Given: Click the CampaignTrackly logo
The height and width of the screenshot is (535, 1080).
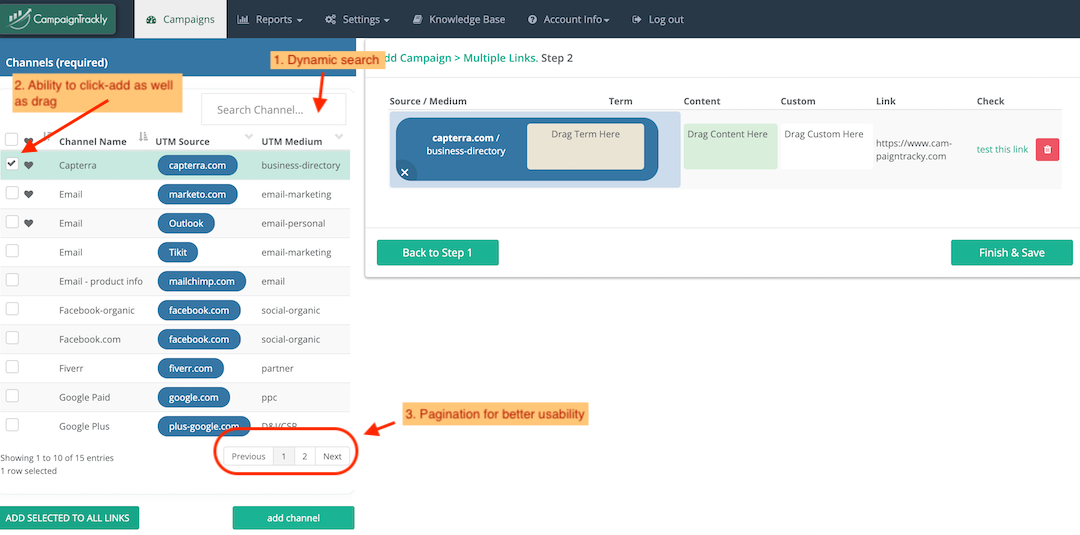Looking at the screenshot, I should pos(58,19).
